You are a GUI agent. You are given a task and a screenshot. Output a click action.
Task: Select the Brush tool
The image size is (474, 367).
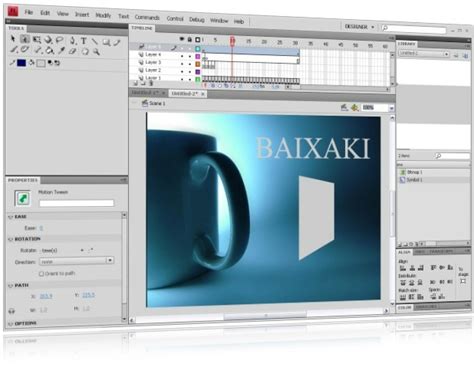click(14, 49)
